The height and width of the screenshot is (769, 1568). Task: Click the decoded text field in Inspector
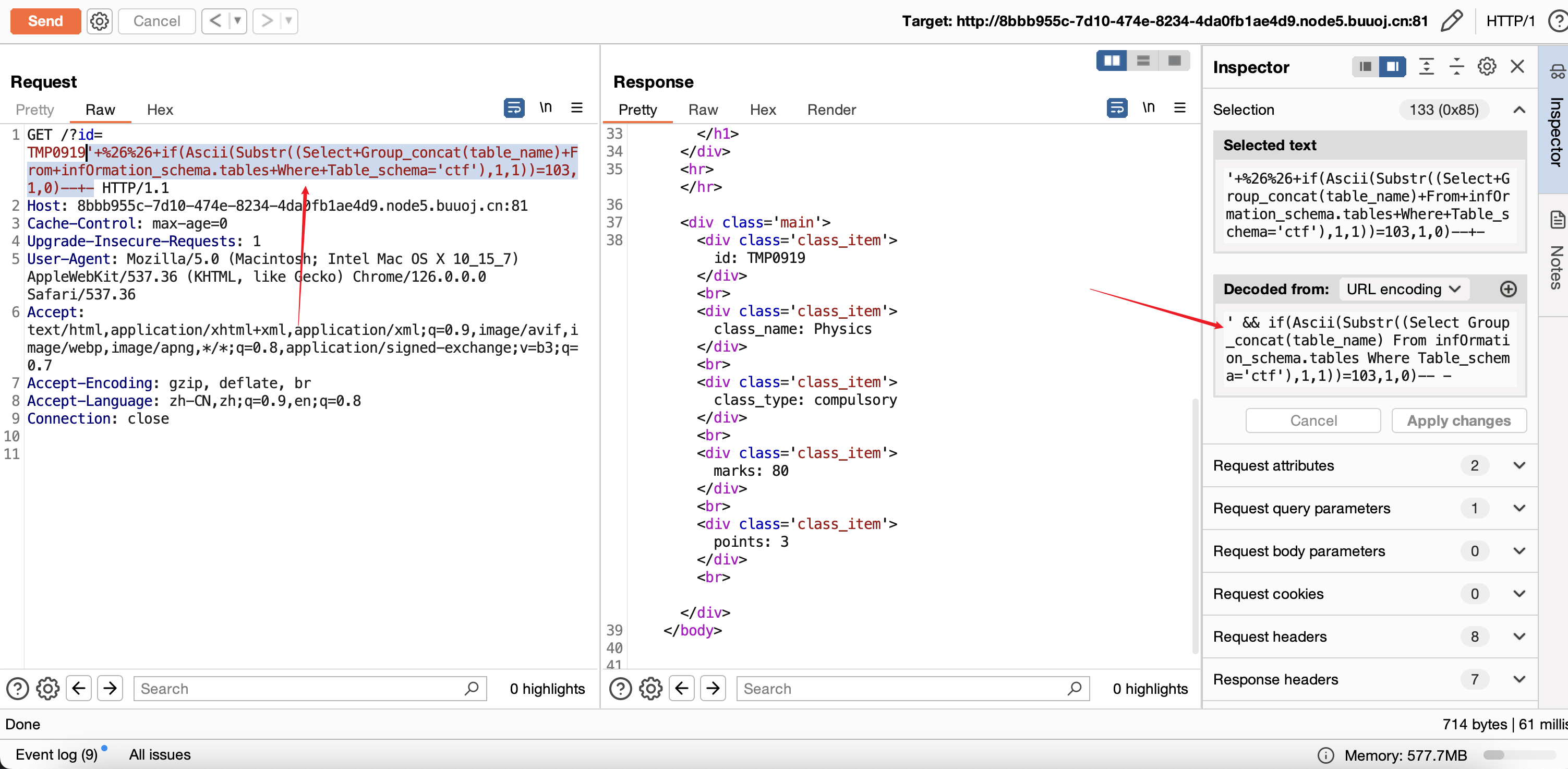(1370, 350)
